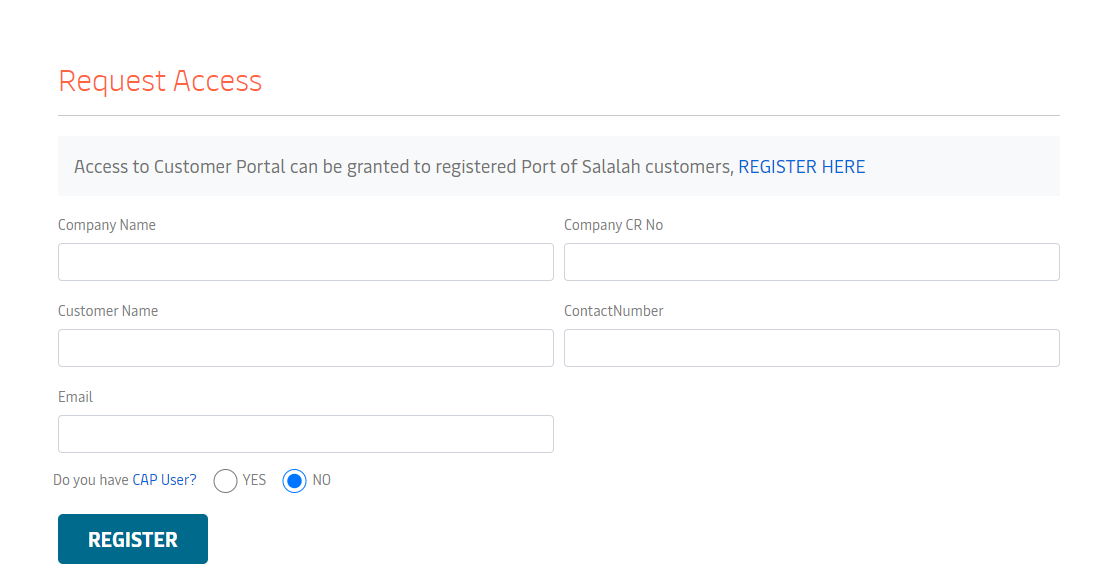Click the Email text field
Viewport: 1109px width, 586px height.
coord(305,434)
